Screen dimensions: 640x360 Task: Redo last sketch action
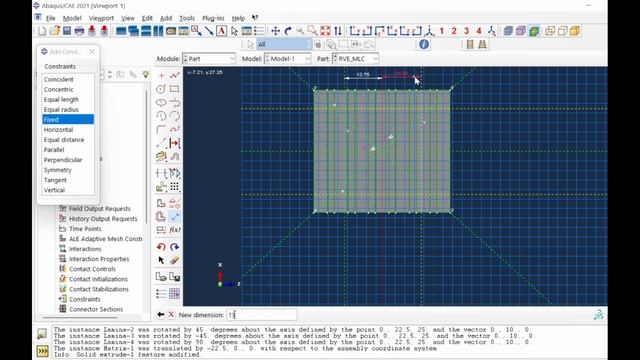coord(175,247)
